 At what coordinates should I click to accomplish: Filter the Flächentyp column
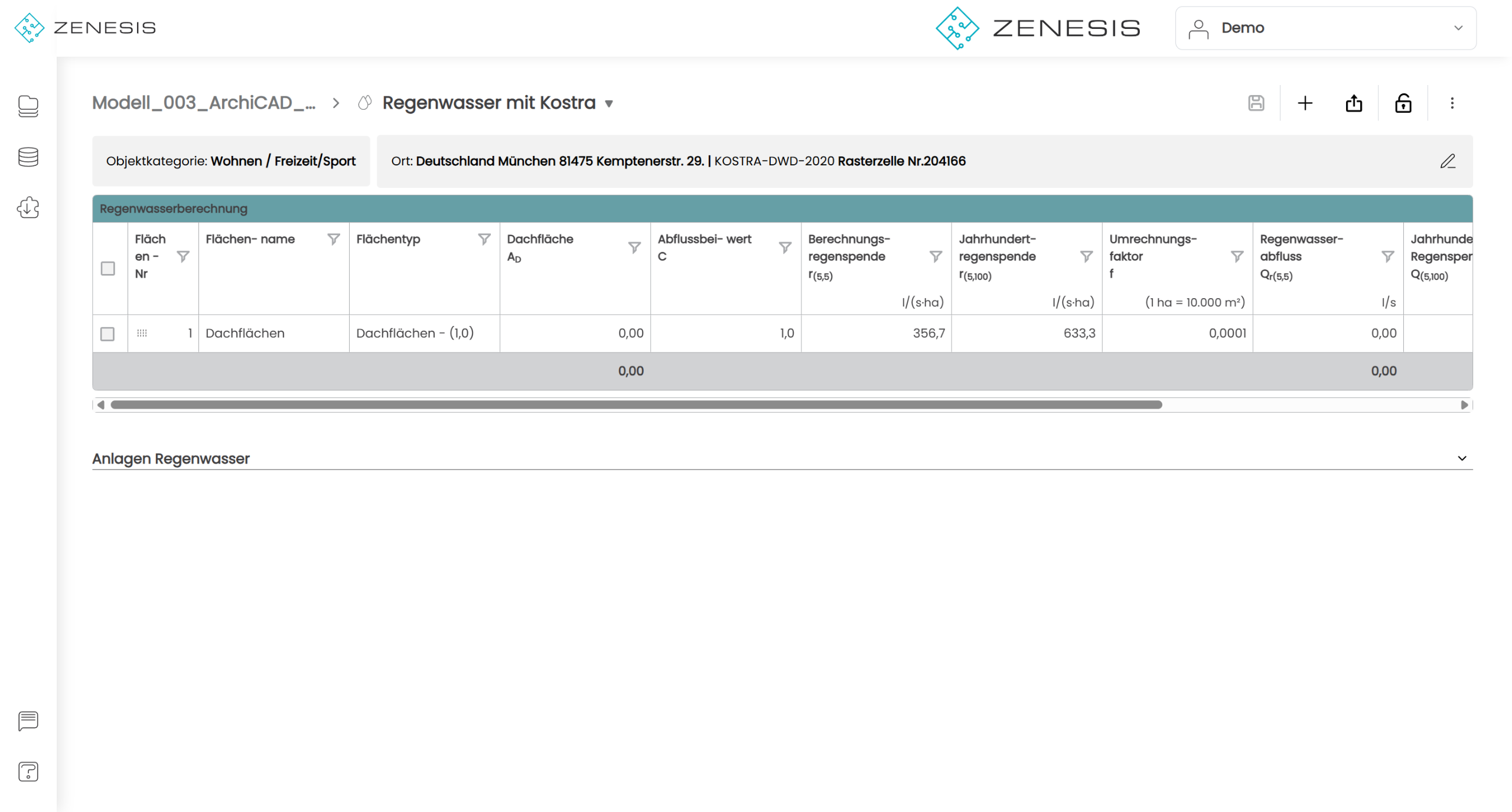tap(484, 239)
